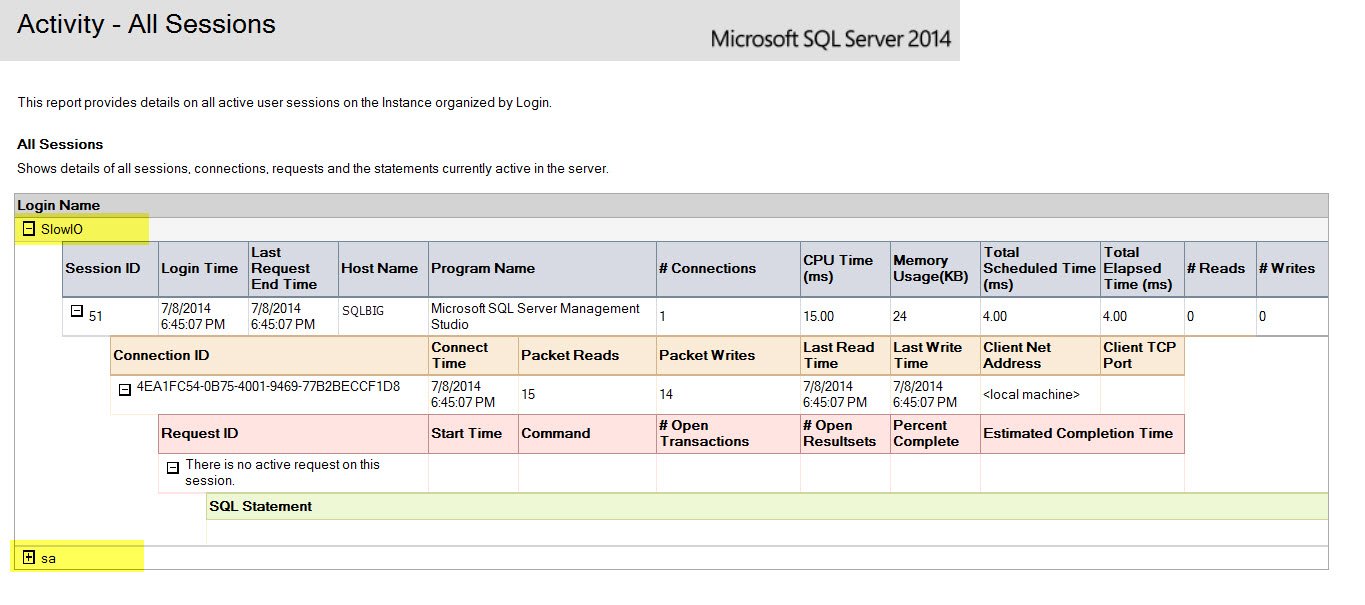Image resolution: width=1365 pixels, height=605 pixels.
Task: Click the # Connections column header
Action: coord(729,268)
